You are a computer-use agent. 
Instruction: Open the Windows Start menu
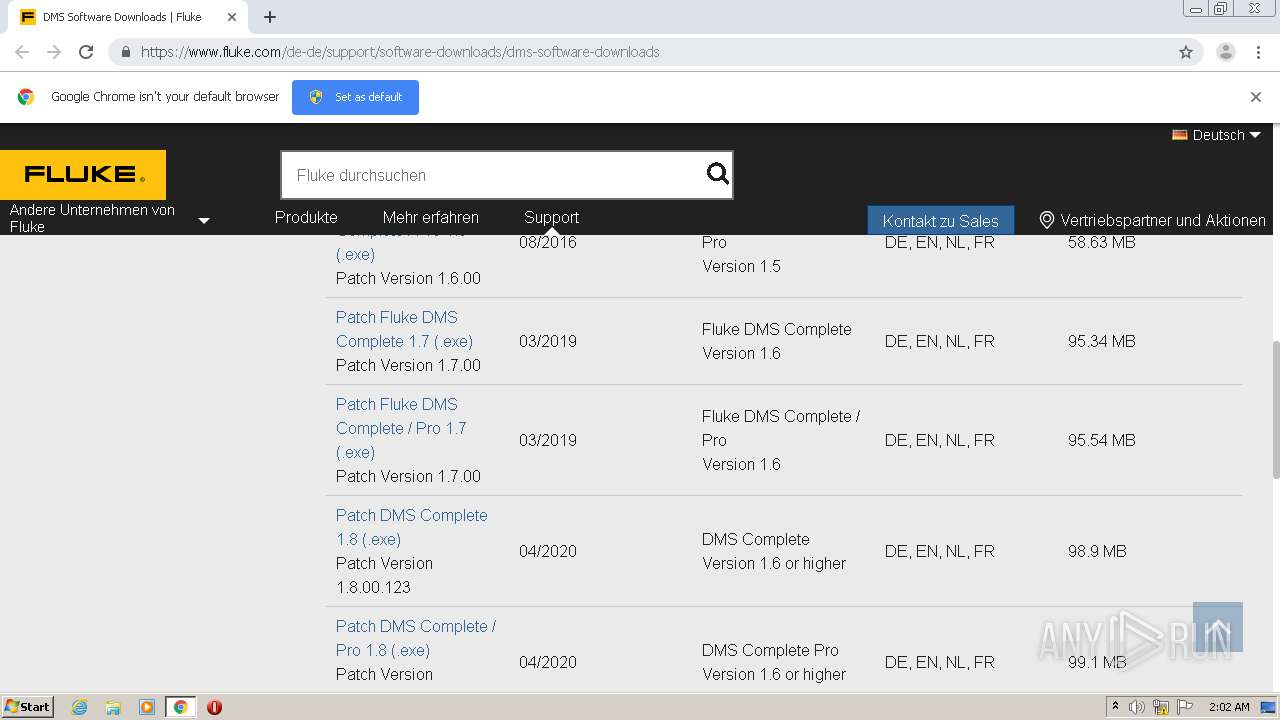pyautogui.click(x=27, y=707)
